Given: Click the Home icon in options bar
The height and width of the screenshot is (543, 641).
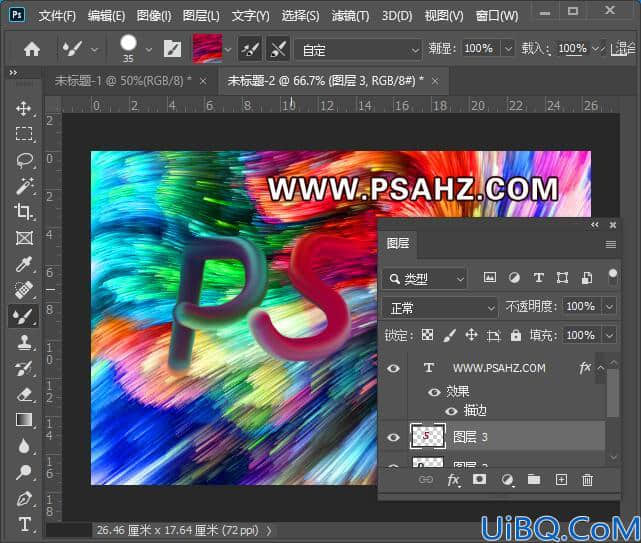Looking at the screenshot, I should pyautogui.click(x=31, y=49).
